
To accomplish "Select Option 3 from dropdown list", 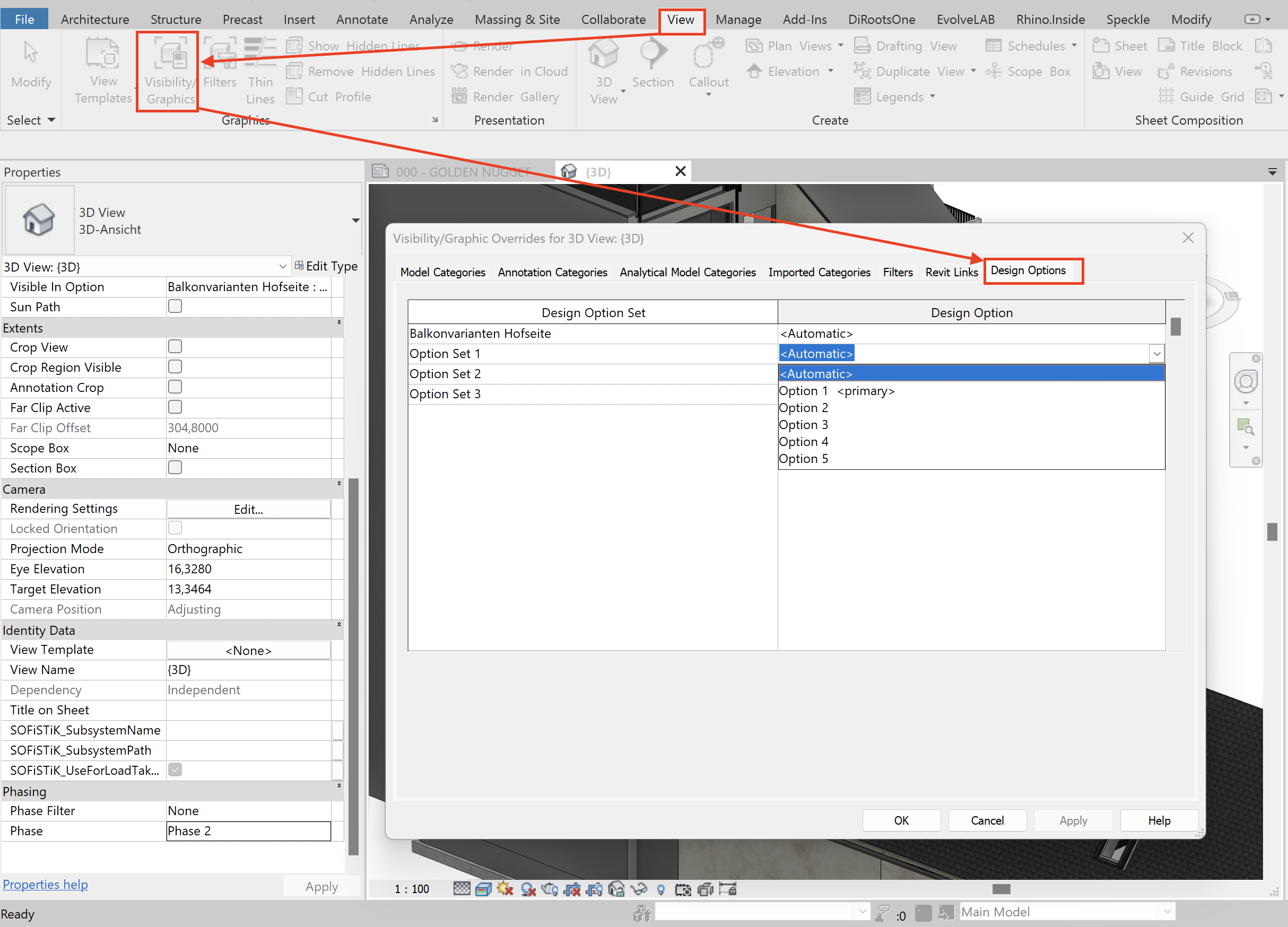I will coord(803,425).
